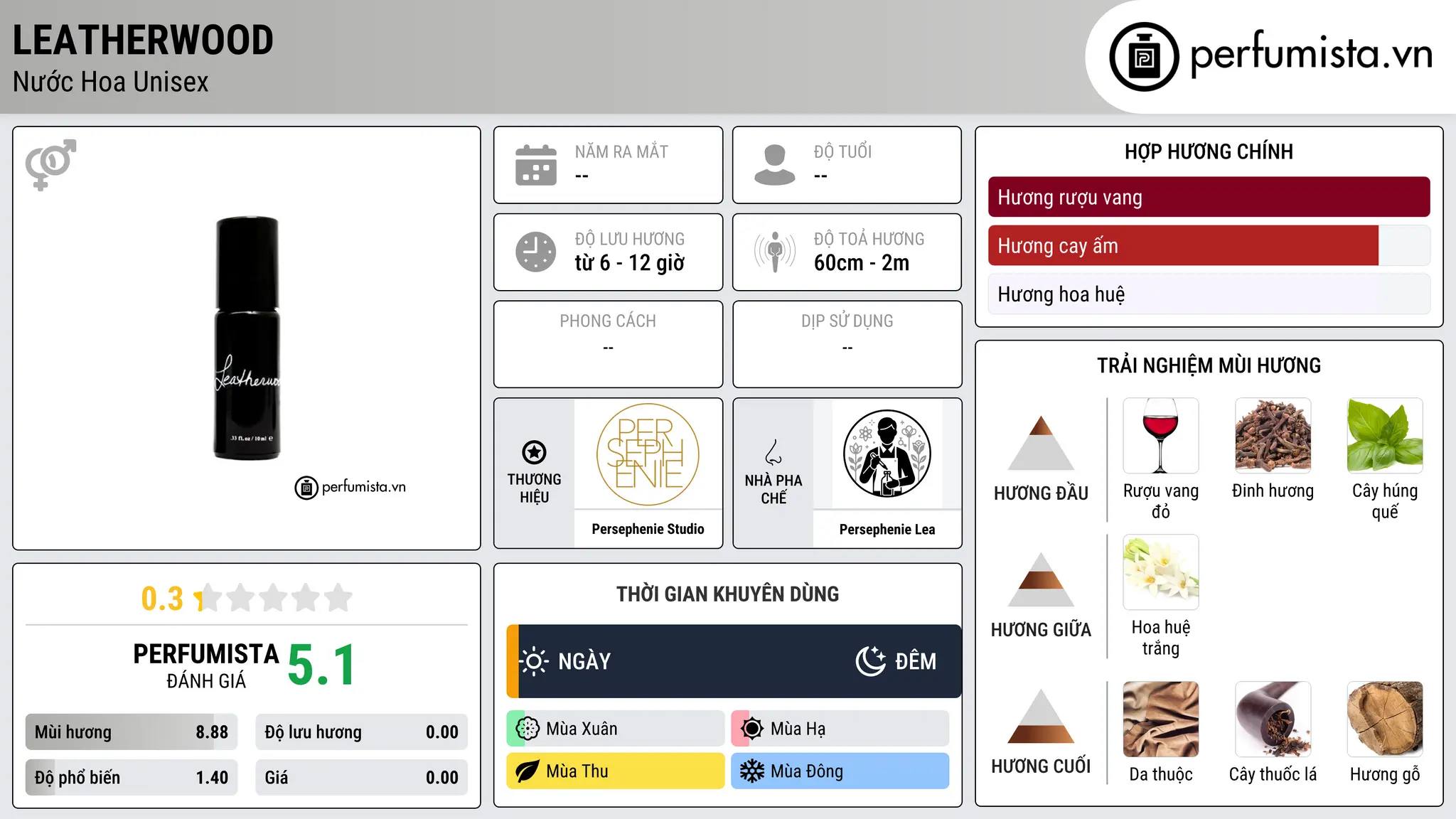This screenshot has height=819, width=1456.
Task: Click the LEATHERWOOD title text
Action: point(143,40)
